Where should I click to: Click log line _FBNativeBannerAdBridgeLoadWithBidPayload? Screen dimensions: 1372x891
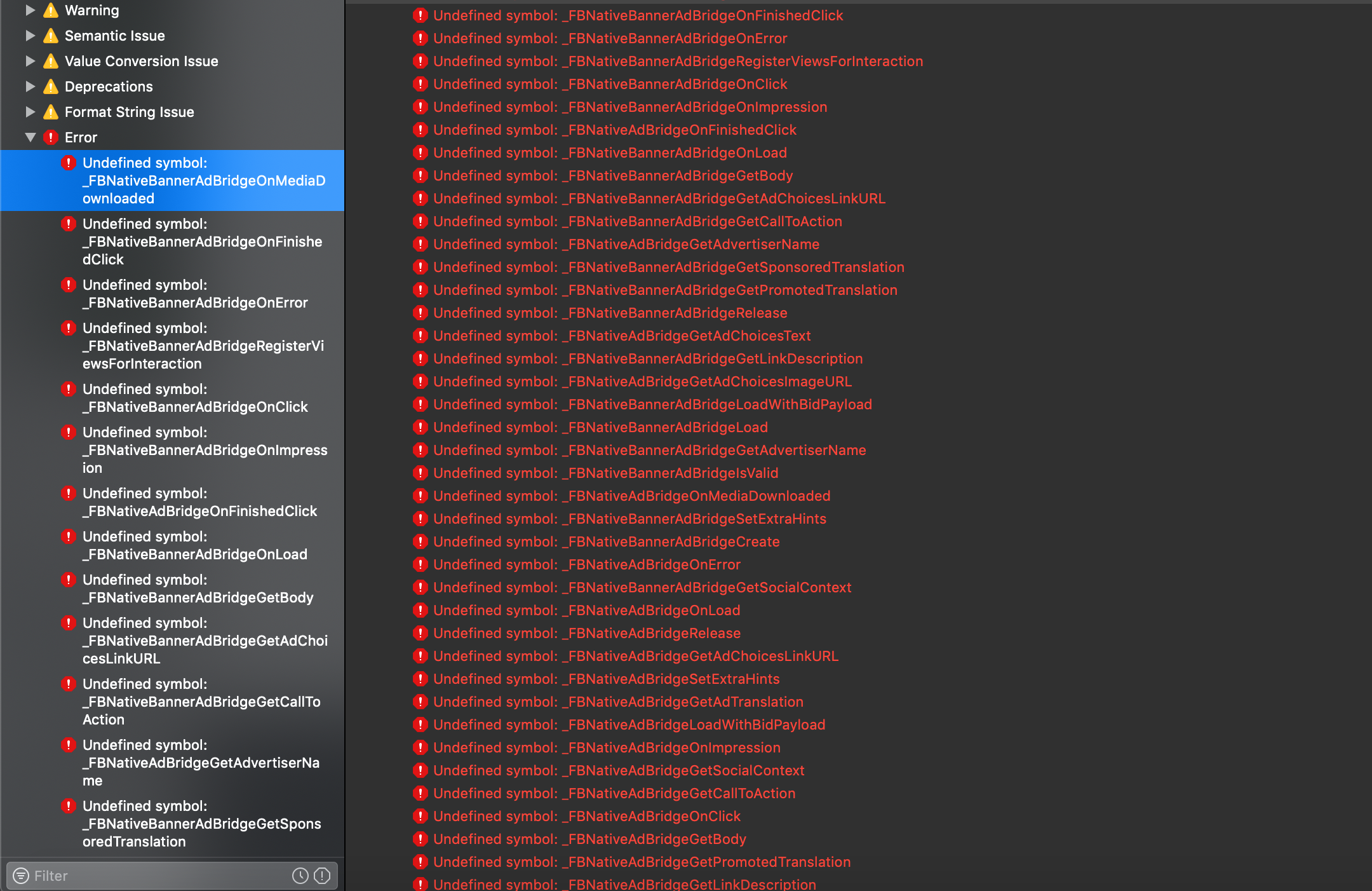tap(652, 404)
